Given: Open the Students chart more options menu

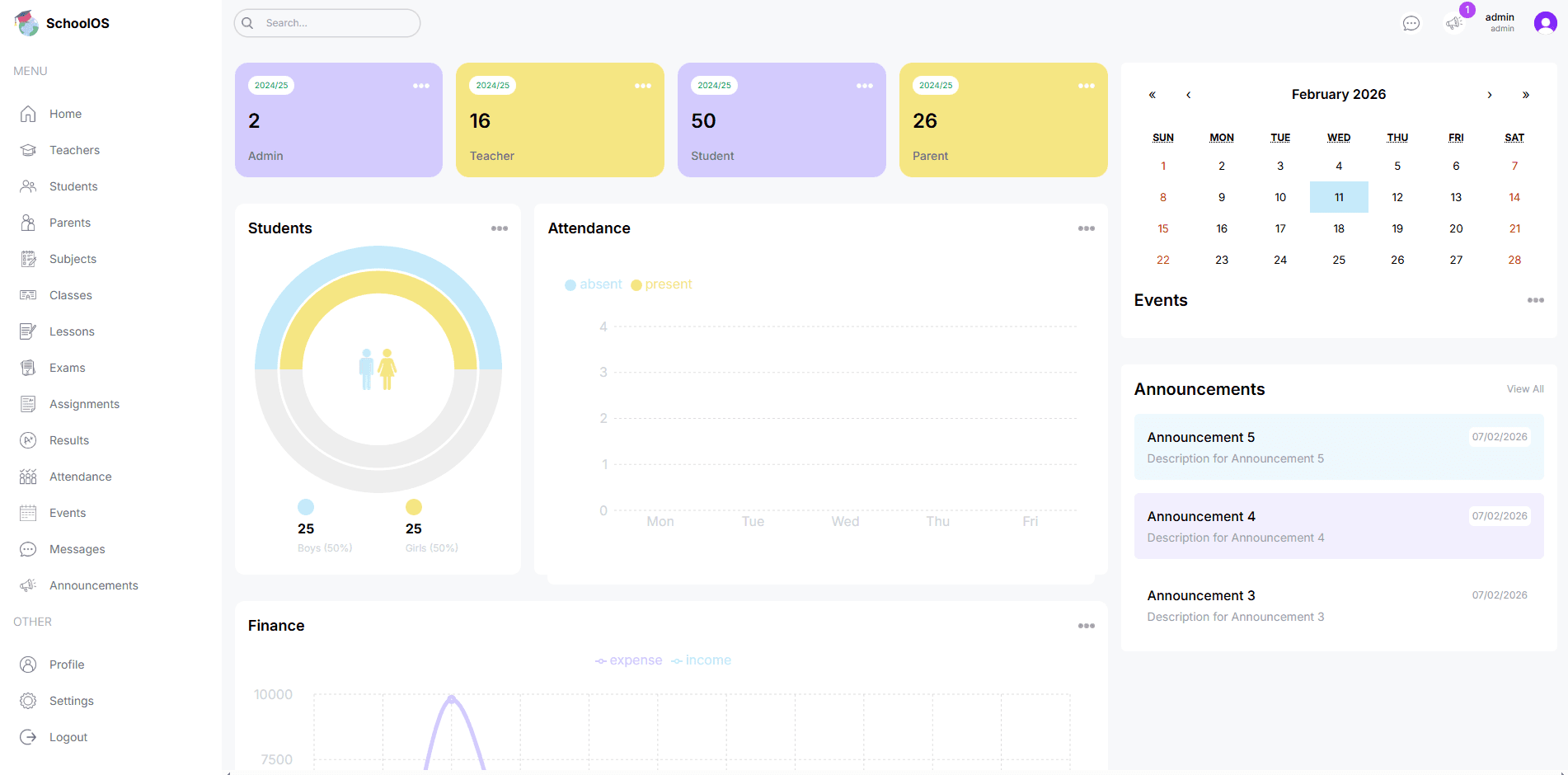Looking at the screenshot, I should [499, 228].
